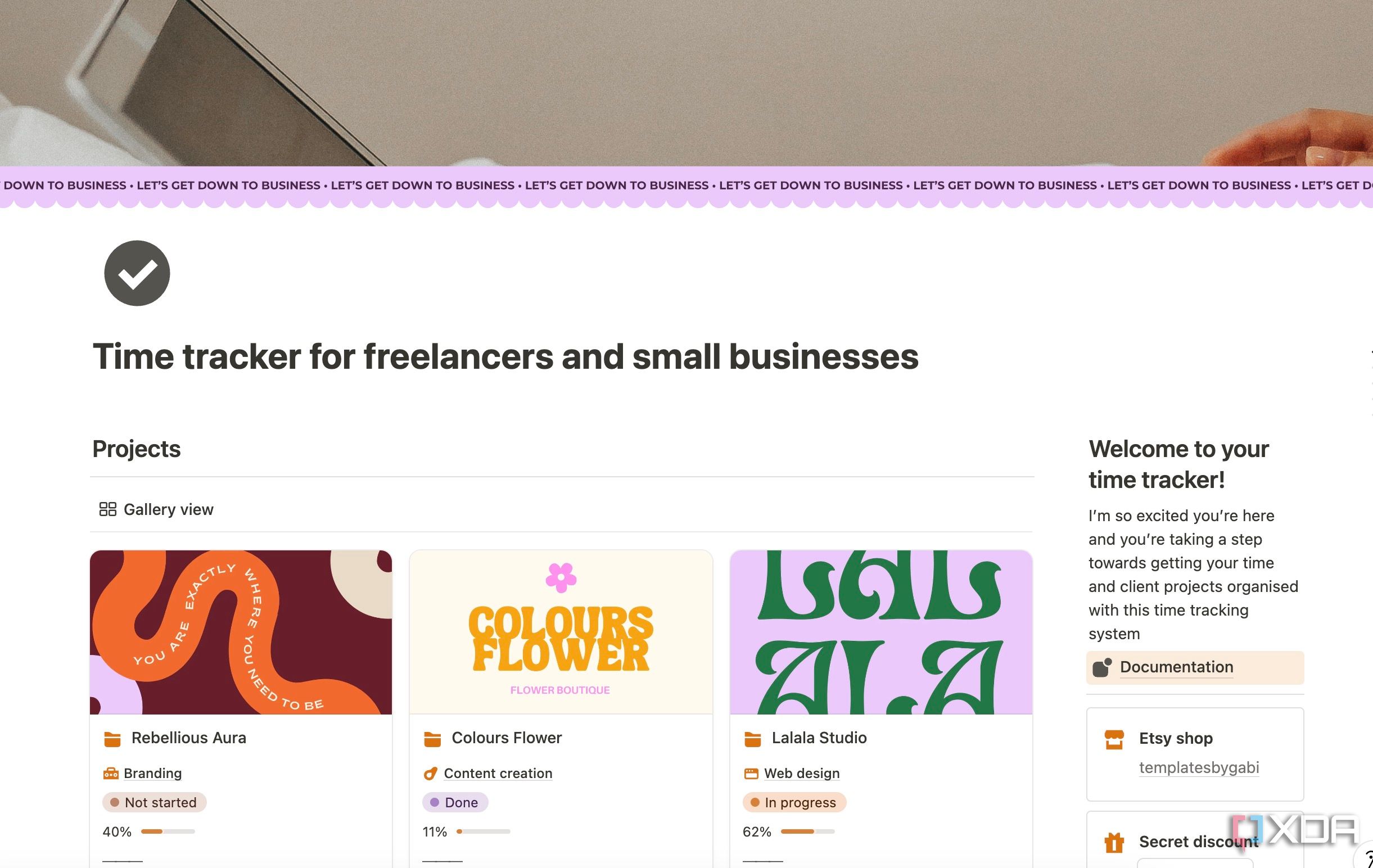Click the Etsy shop storefront icon
Screen dimensions: 1373x868
[1113, 737]
